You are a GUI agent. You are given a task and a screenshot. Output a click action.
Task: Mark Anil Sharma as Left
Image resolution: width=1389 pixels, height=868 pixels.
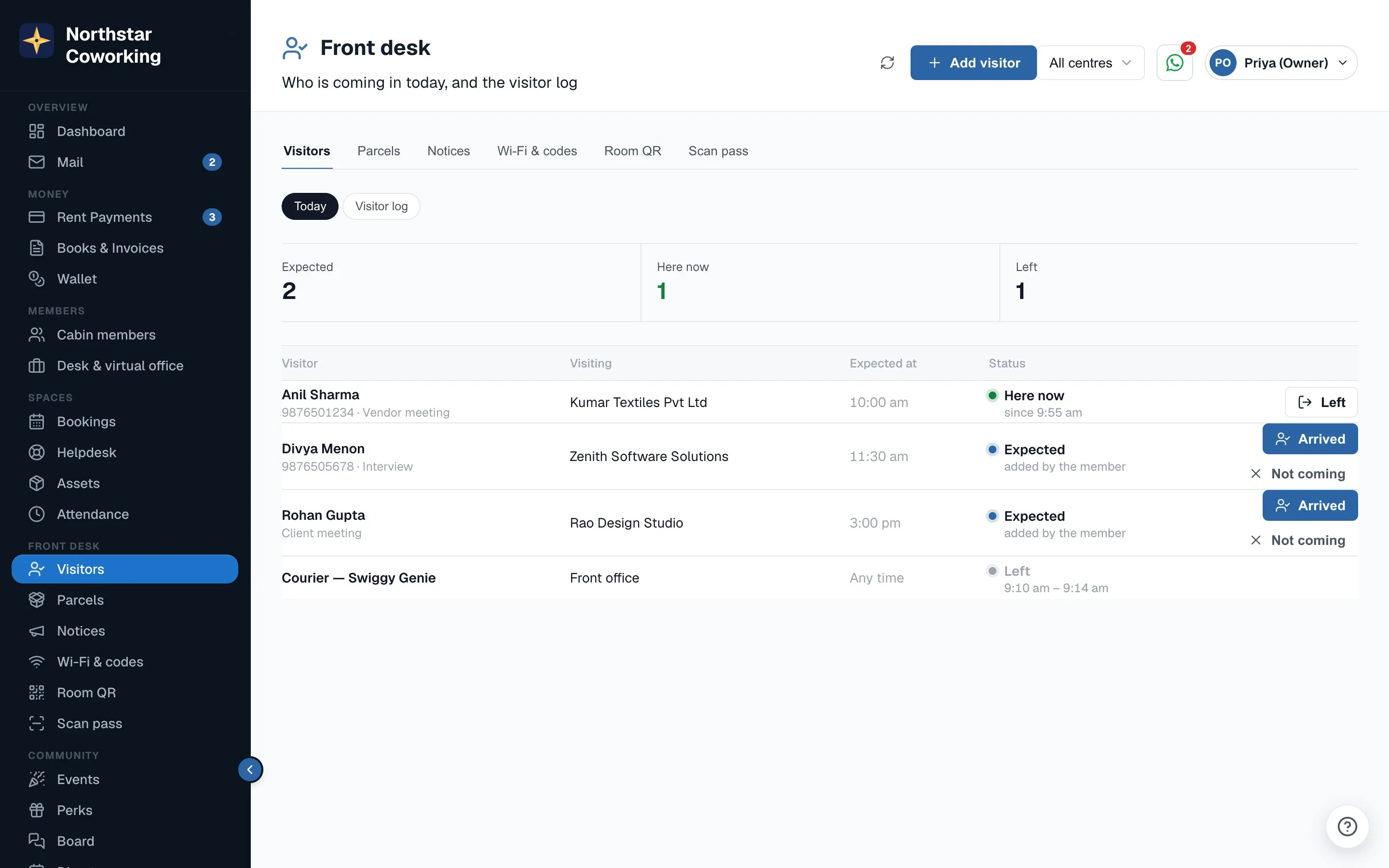pyautogui.click(x=1321, y=403)
